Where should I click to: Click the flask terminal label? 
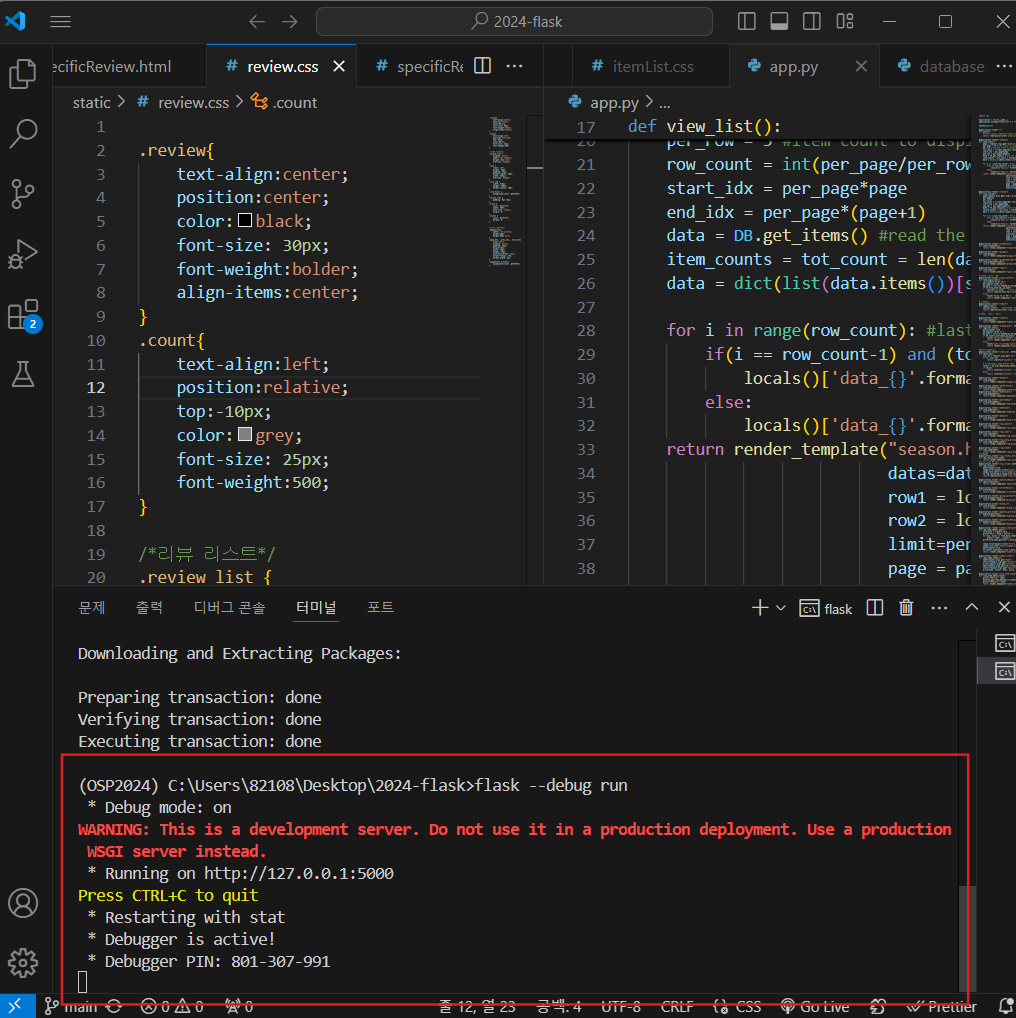tap(825, 608)
